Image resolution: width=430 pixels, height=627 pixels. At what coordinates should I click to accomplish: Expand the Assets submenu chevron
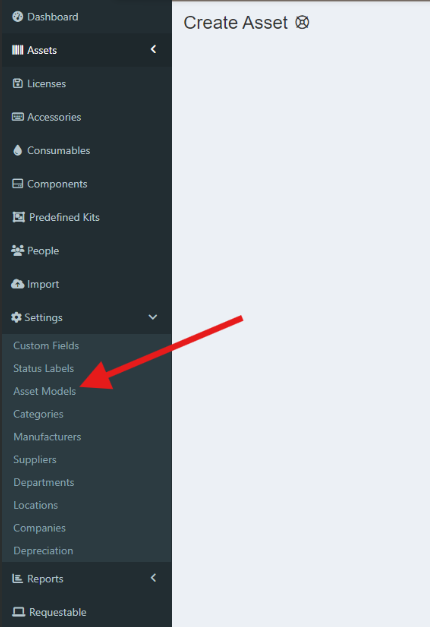(153, 49)
